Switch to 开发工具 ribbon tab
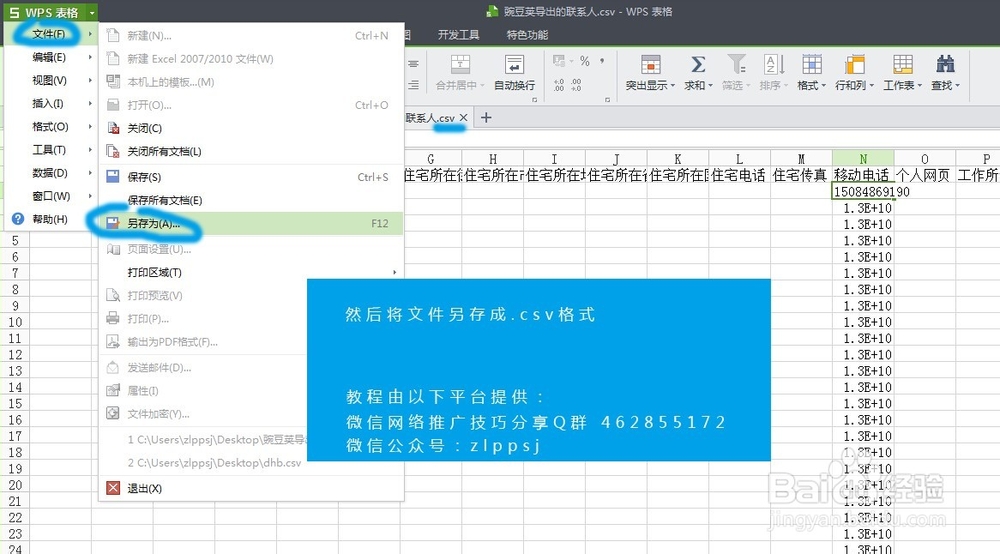This screenshot has height=554, width=1000. (x=458, y=35)
